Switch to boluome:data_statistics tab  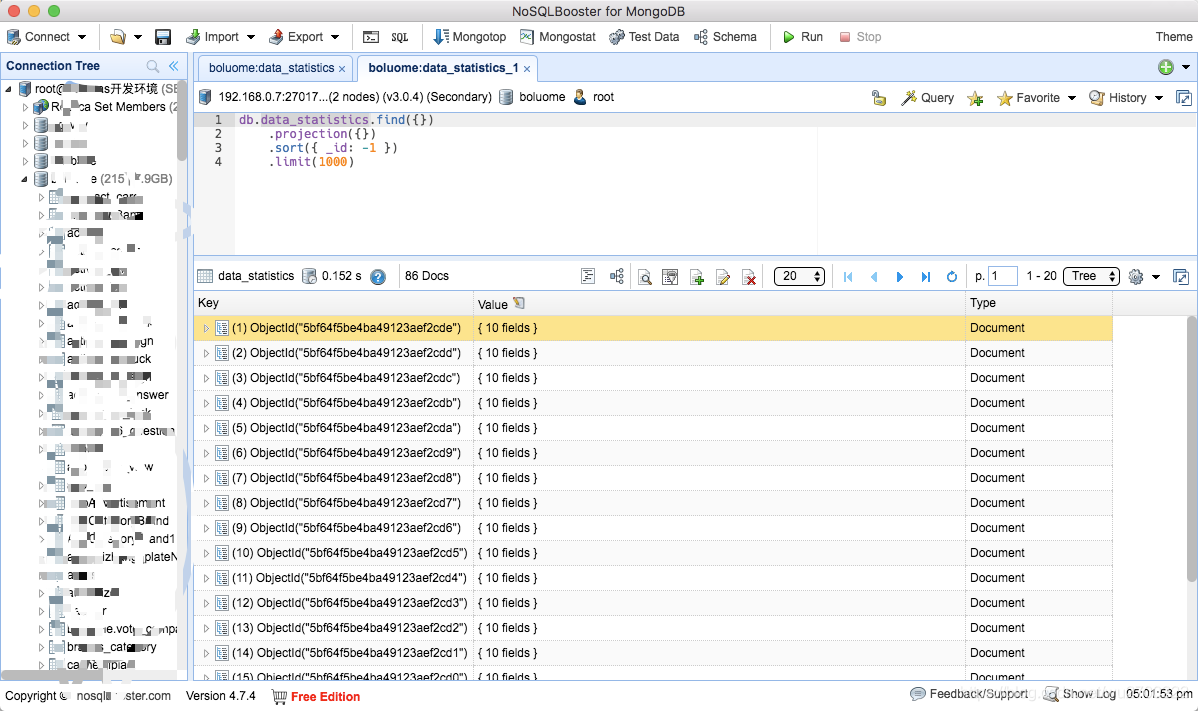pyautogui.click(x=271, y=68)
